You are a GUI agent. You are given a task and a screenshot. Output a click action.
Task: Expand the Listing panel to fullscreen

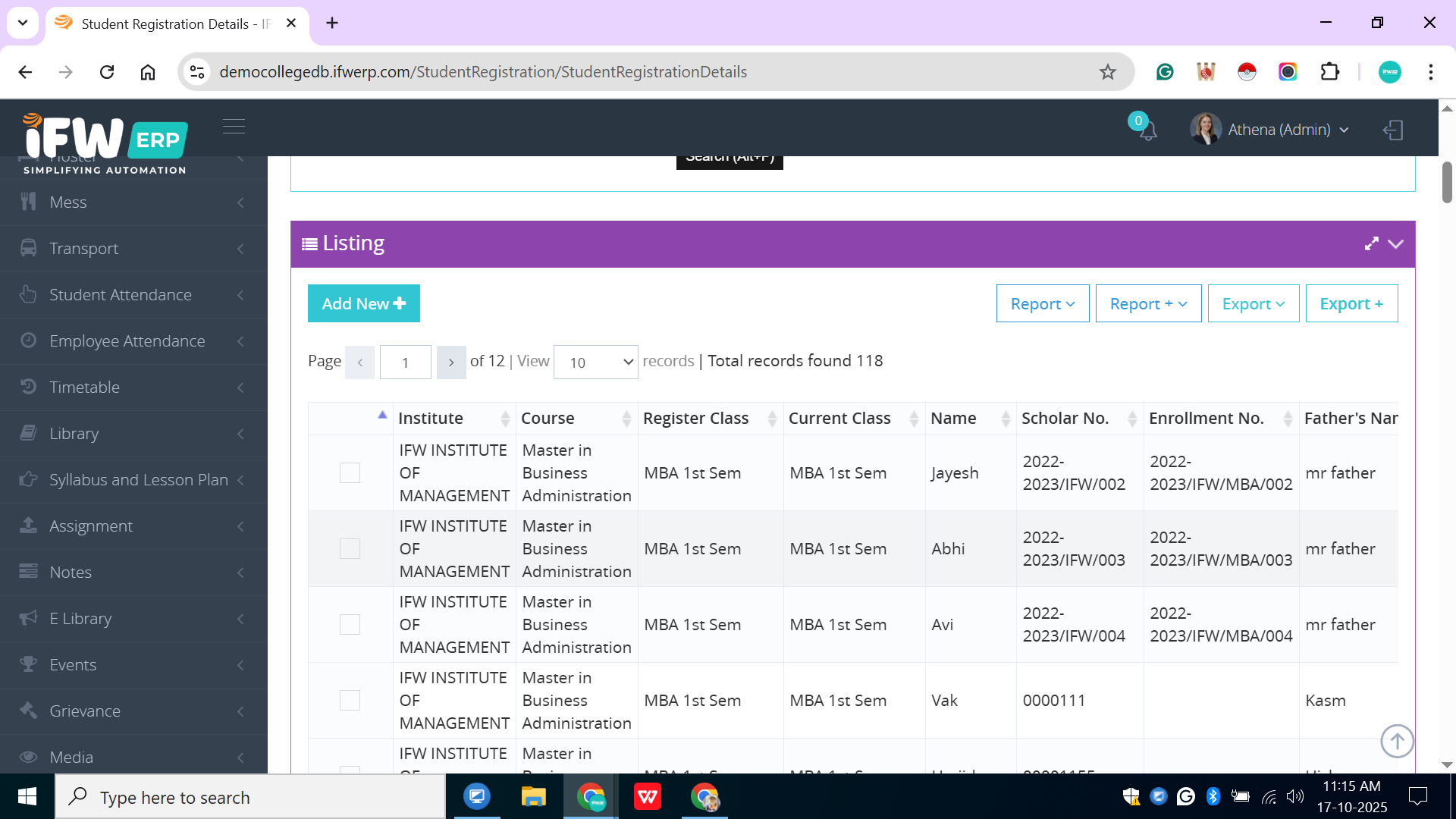[x=1371, y=243]
